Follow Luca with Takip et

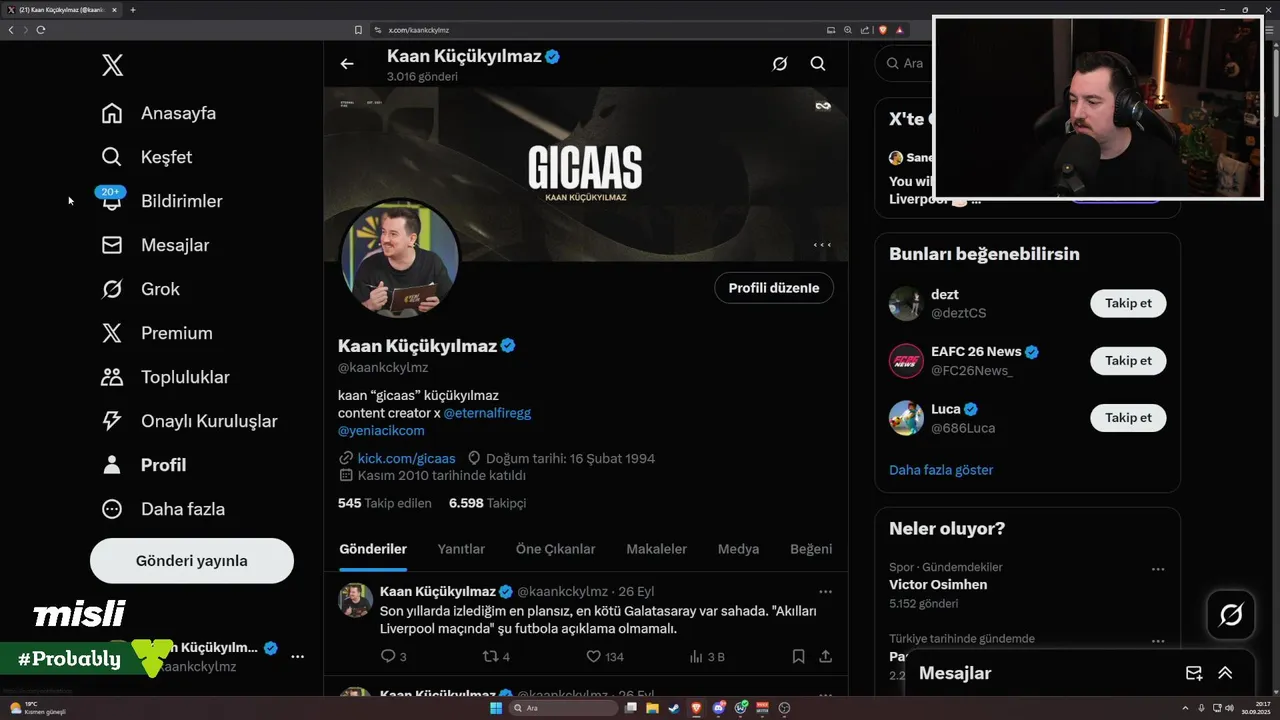tap(1128, 417)
